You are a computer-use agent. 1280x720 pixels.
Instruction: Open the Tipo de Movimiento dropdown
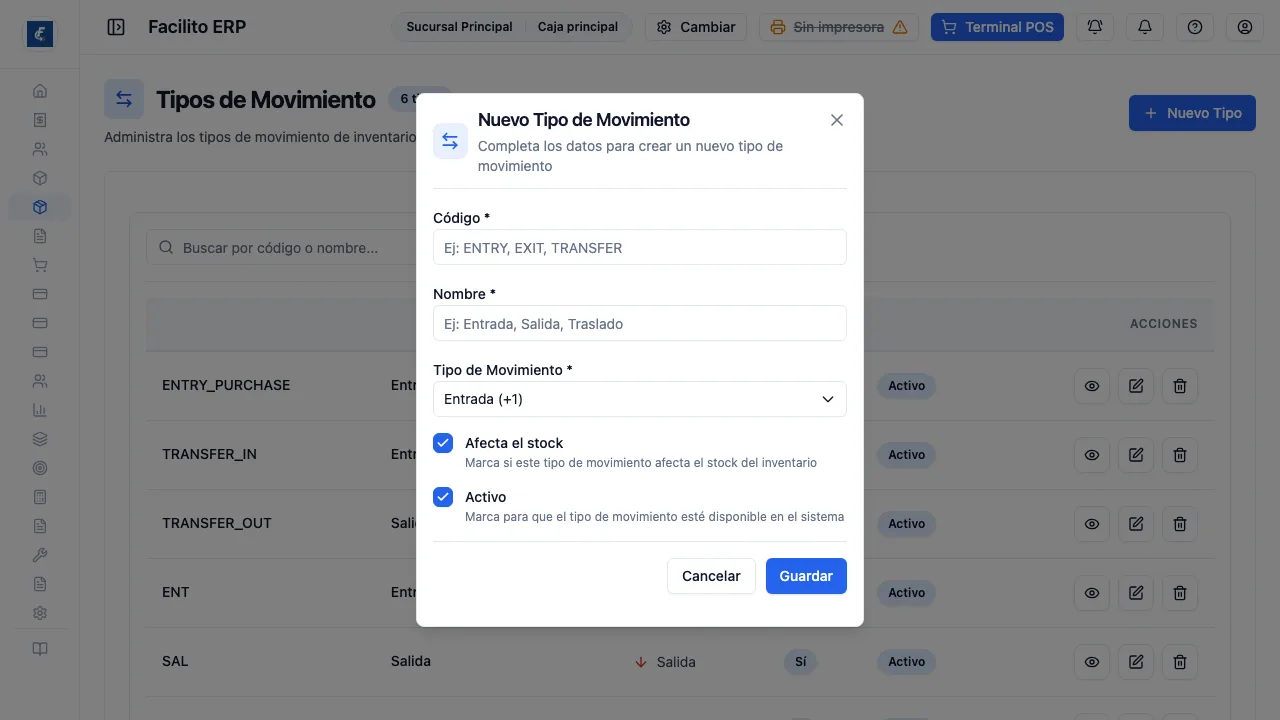coord(640,399)
